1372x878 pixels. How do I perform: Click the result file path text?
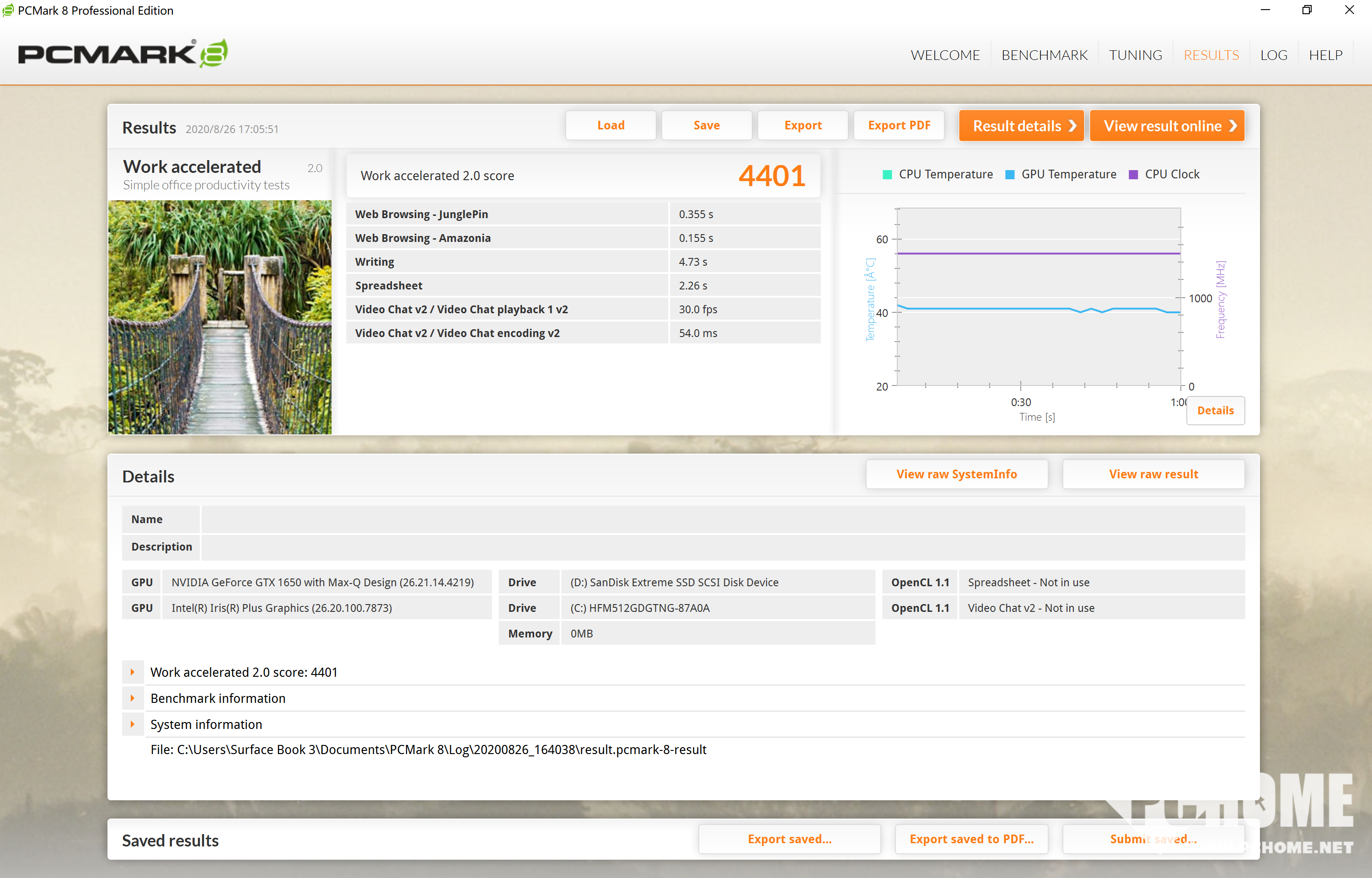point(428,750)
